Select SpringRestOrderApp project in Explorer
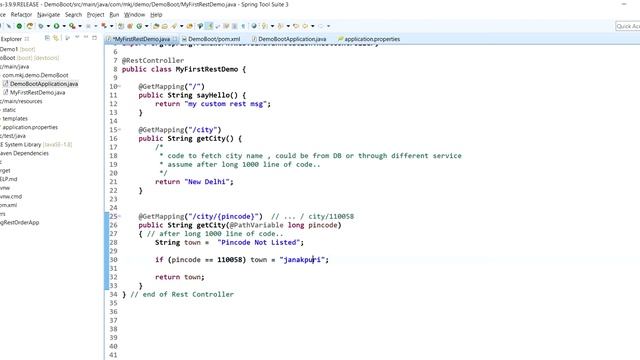The height and width of the screenshot is (360, 640). click(x=20, y=222)
